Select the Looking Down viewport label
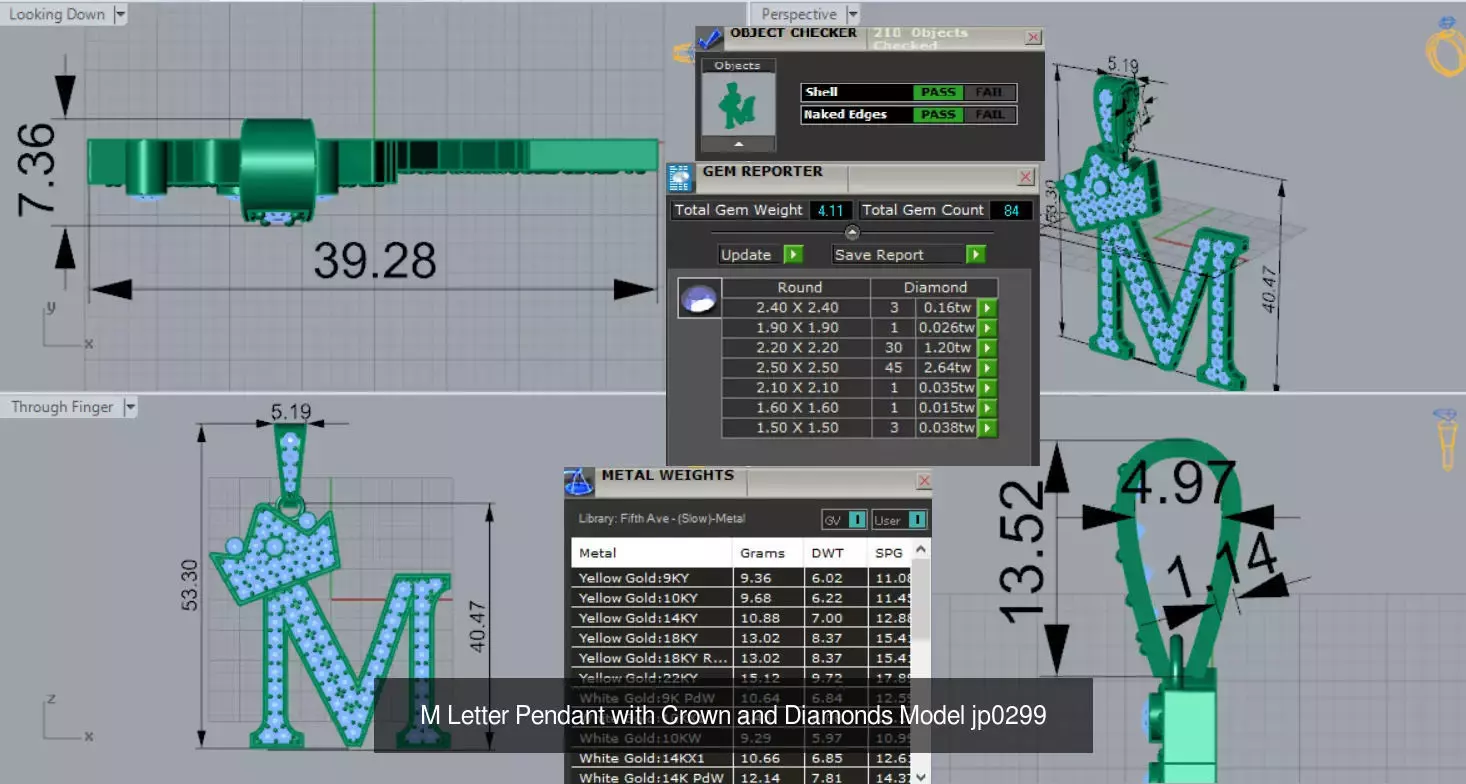 pyautogui.click(x=57, y=14)
